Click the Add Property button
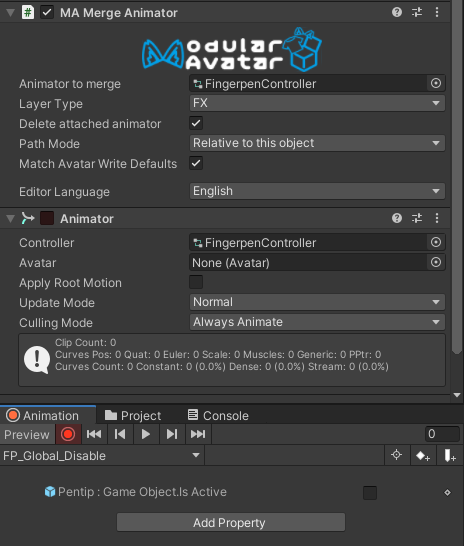Image resolution: width=464 pixels, height=546 pixels. point(231,522)
